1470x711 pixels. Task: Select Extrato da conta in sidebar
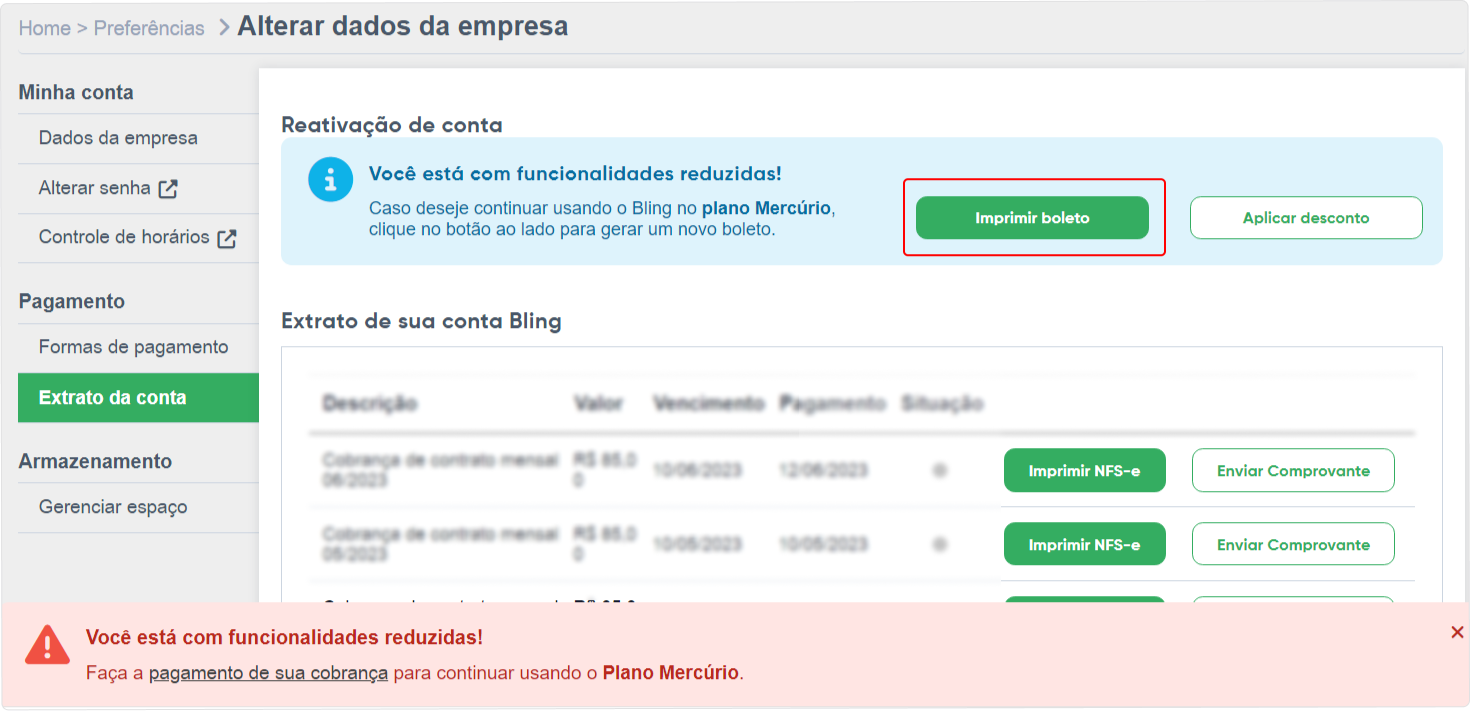(x=138, y=398)
